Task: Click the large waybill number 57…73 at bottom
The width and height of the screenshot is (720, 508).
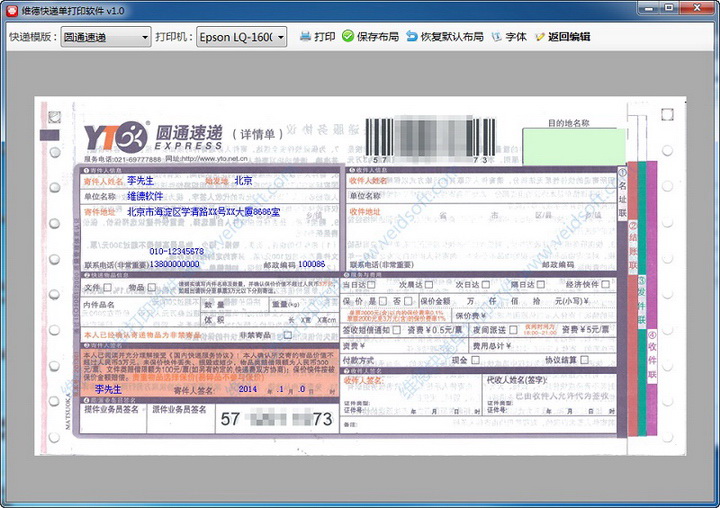Action: click(x=276, y=419)
